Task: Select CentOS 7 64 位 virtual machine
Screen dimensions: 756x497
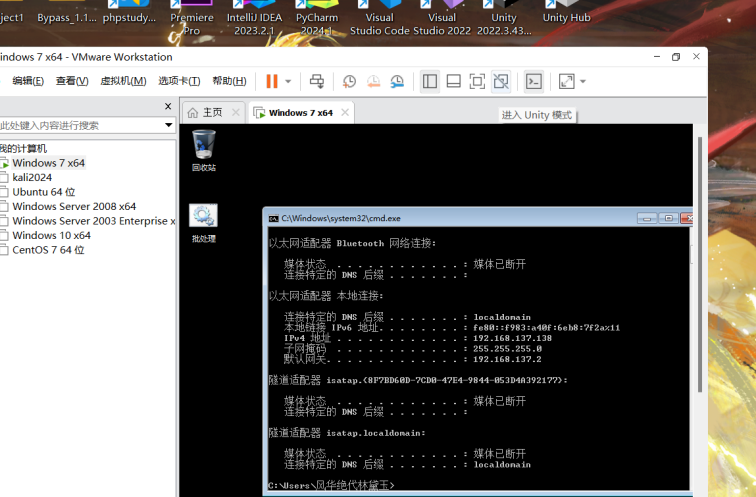Action: point(48,250)
